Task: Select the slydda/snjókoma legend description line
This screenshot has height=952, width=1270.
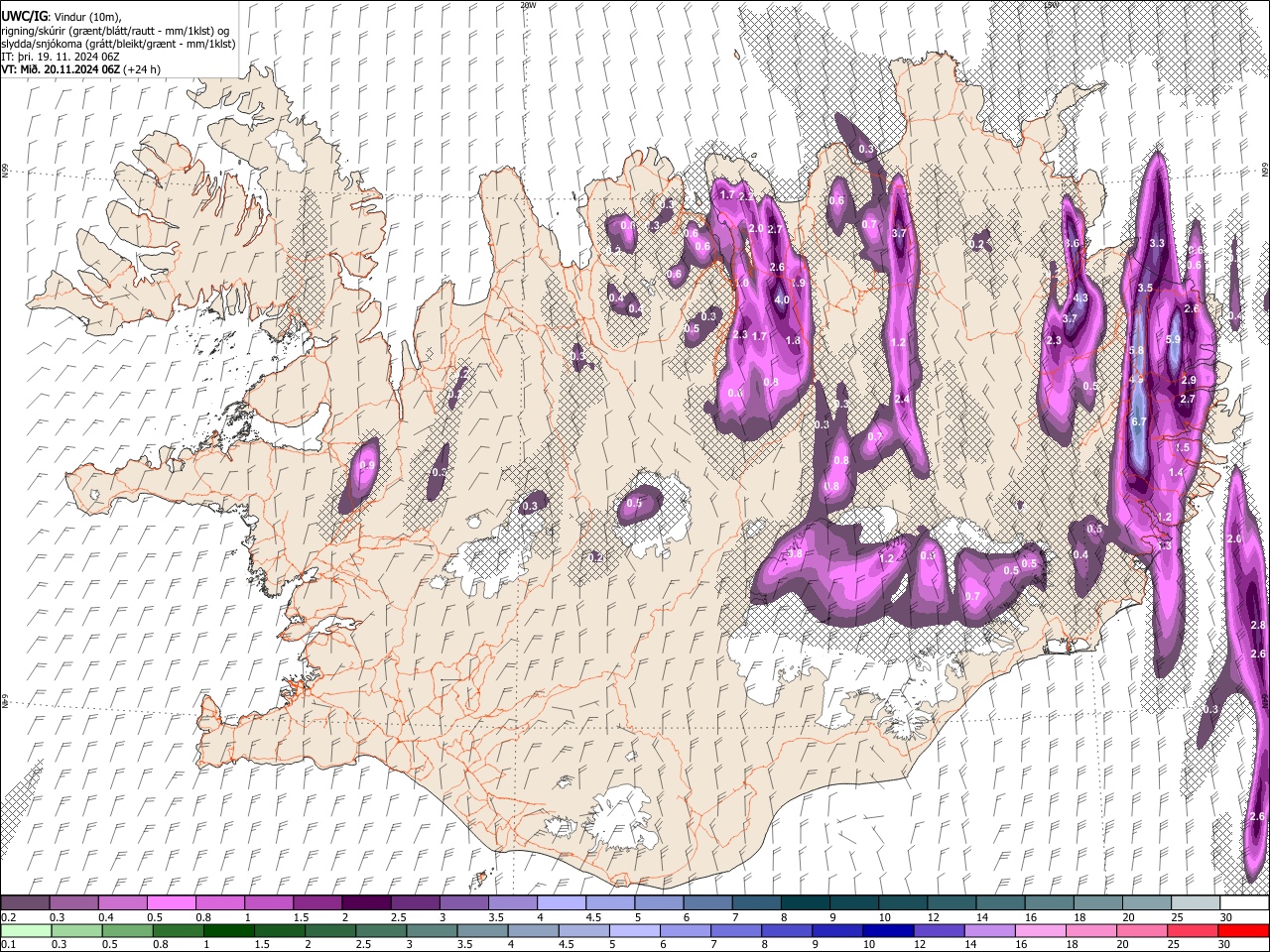Action: (x=118, y=44)
